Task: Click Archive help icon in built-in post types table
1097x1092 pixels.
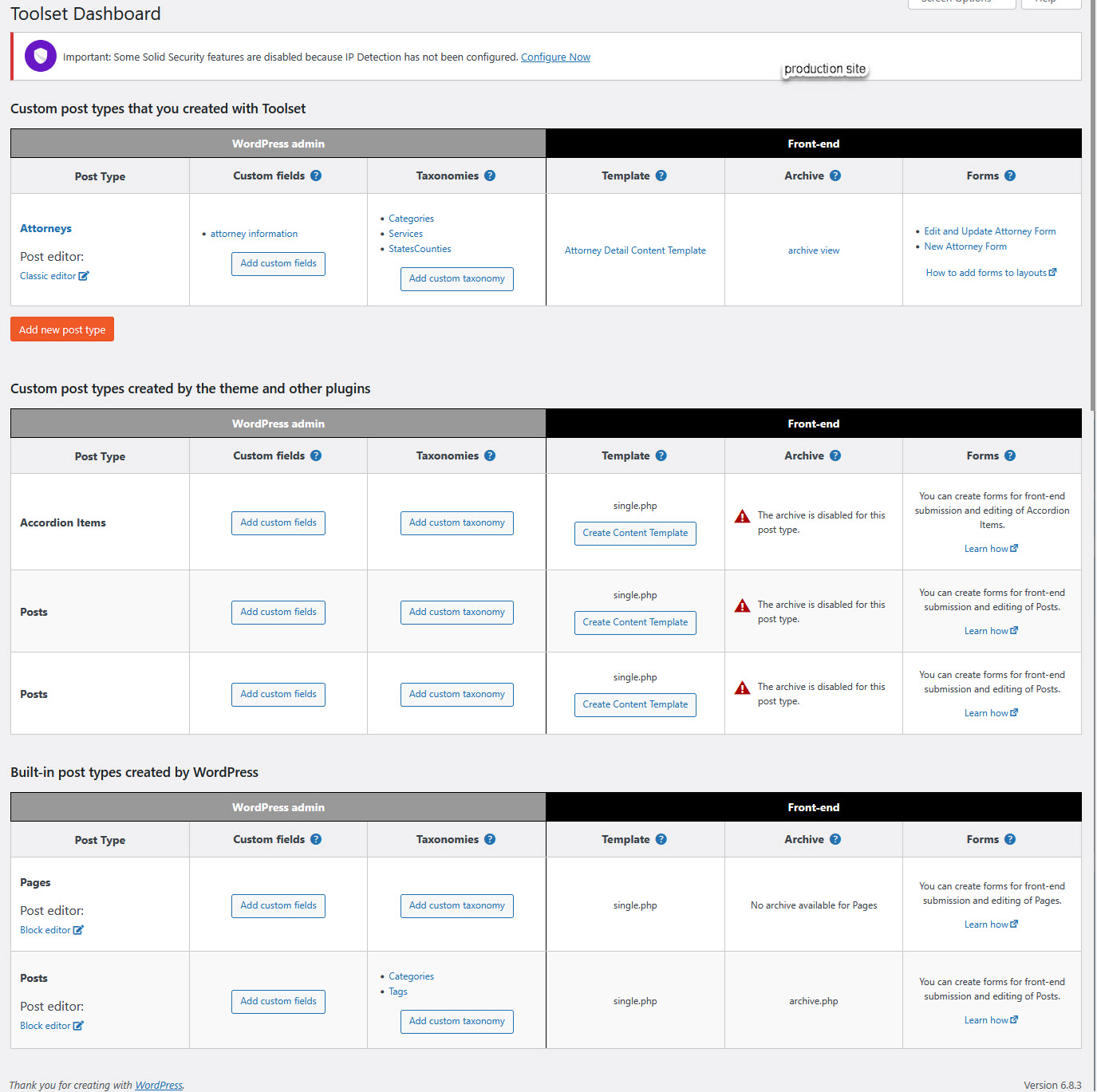Action: (x=835, y=839)
